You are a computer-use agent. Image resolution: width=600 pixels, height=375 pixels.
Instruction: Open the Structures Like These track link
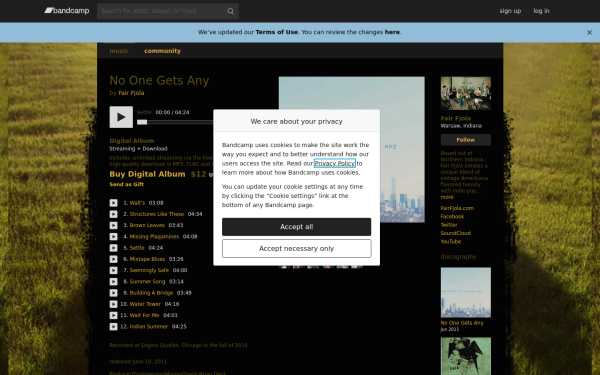[x=157, y=214]
